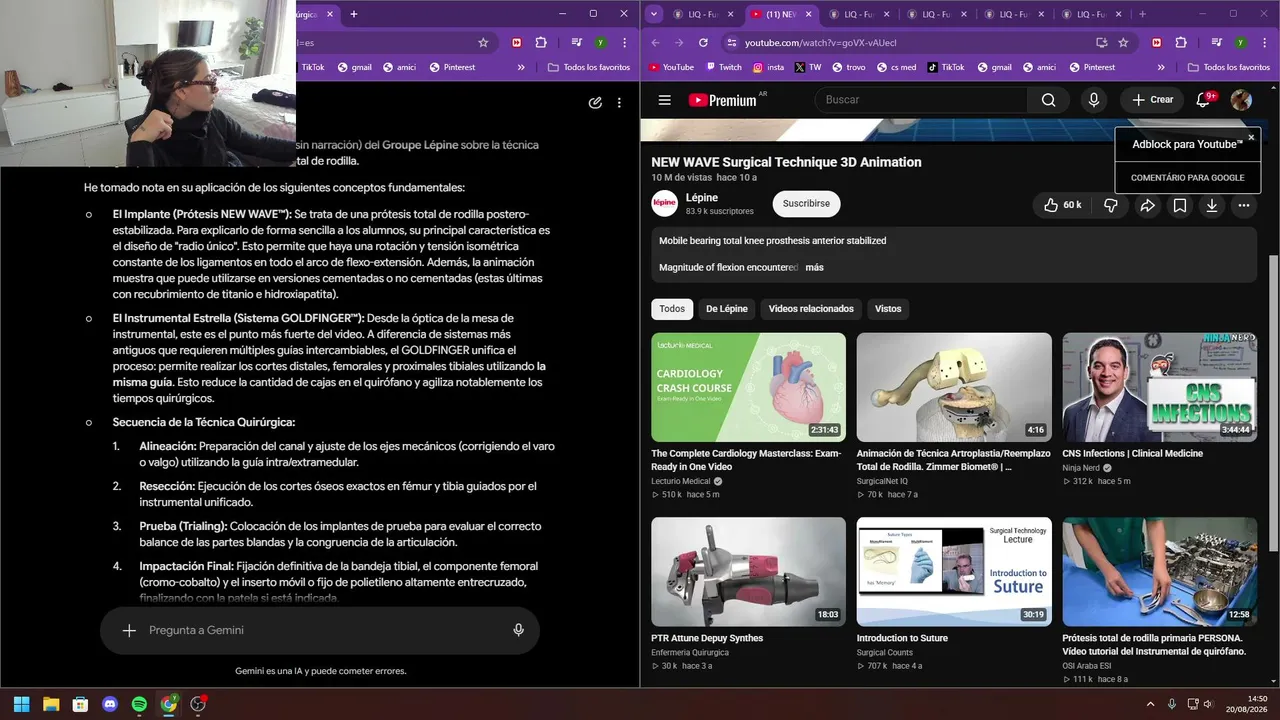Open the YouTube account avatar menu
Screen dimensions: 1280x720
[x=1241, y=100]
